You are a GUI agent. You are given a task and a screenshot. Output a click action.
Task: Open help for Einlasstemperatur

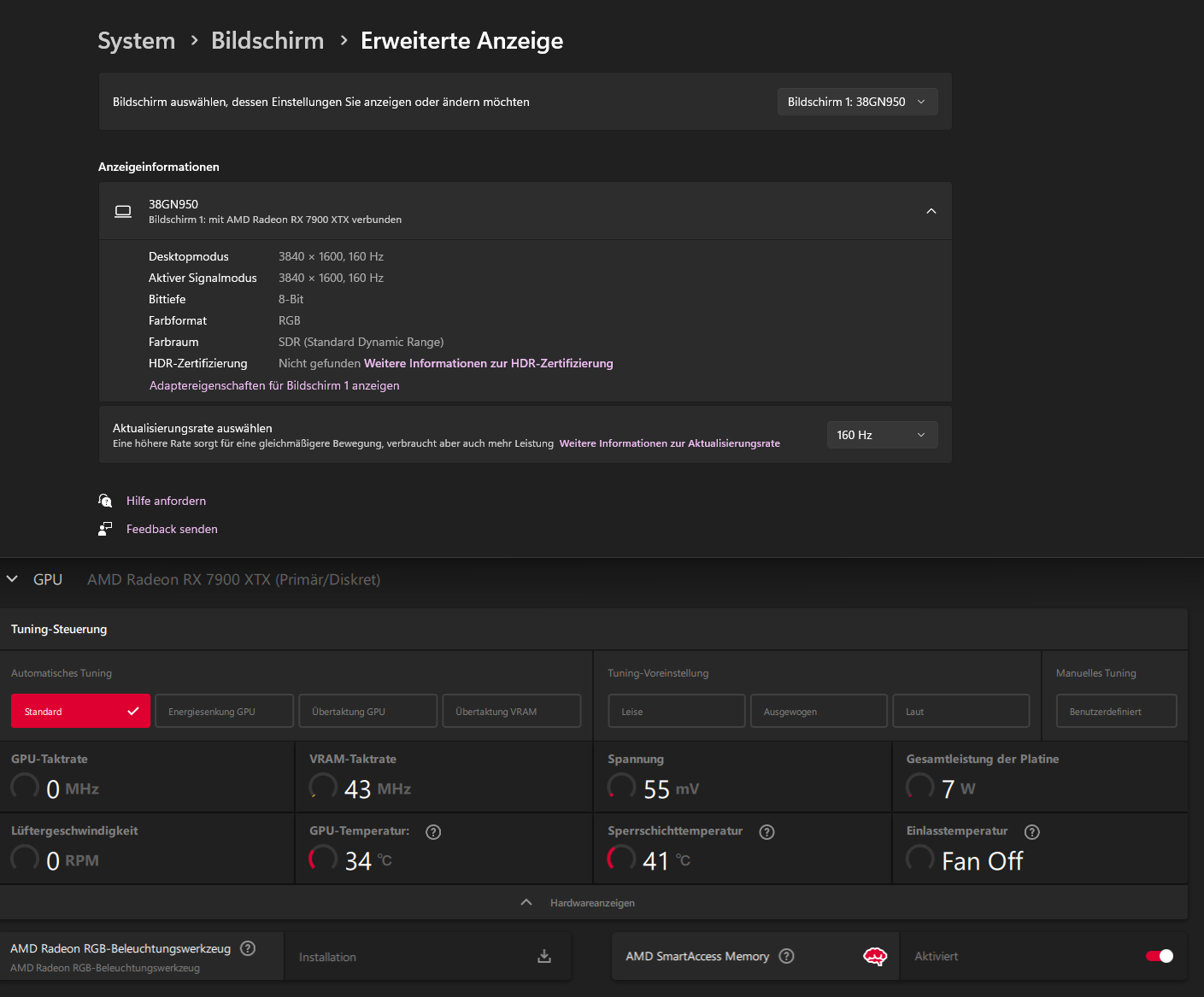pos(1032,832)
